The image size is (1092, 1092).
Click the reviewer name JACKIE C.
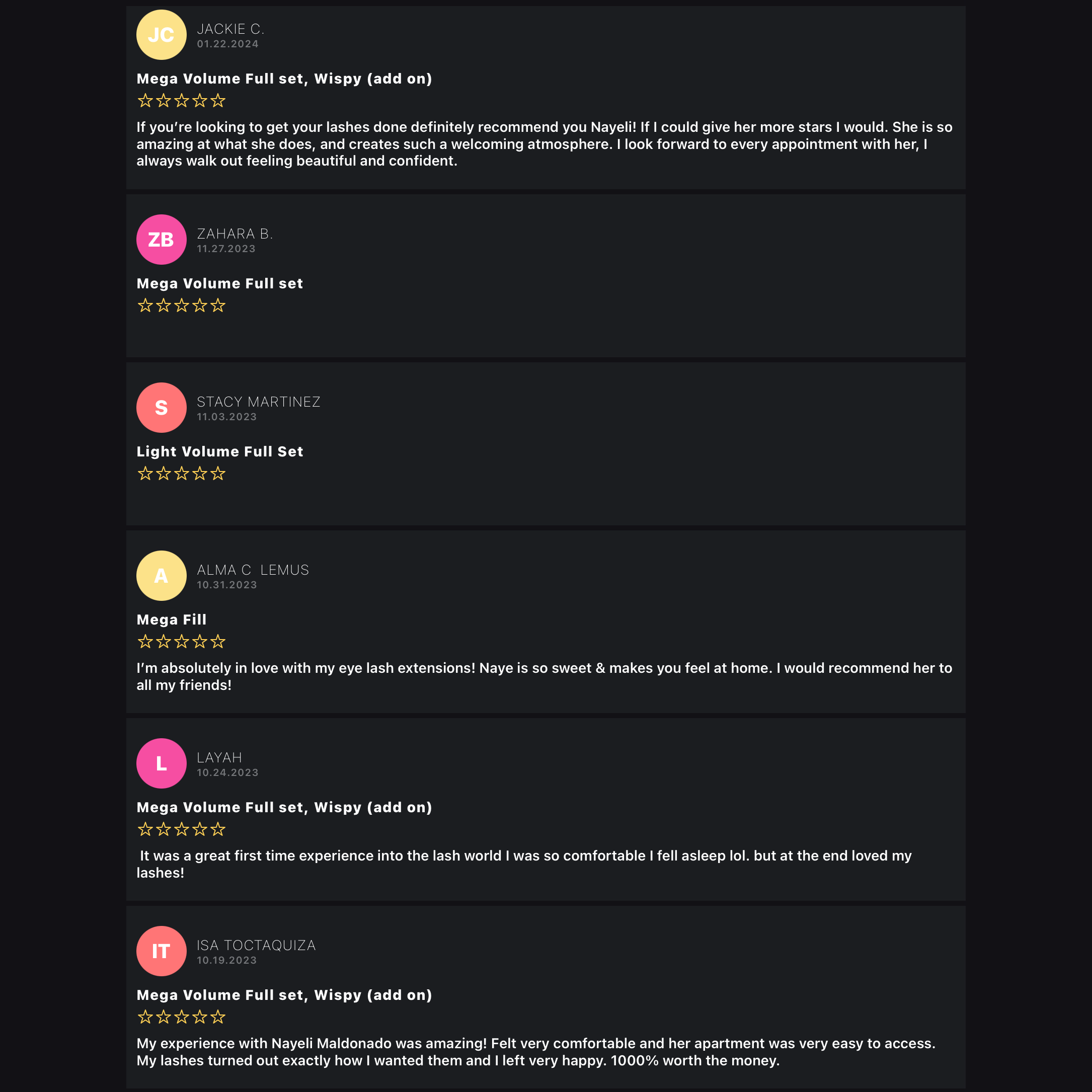[x=230, y=29]
